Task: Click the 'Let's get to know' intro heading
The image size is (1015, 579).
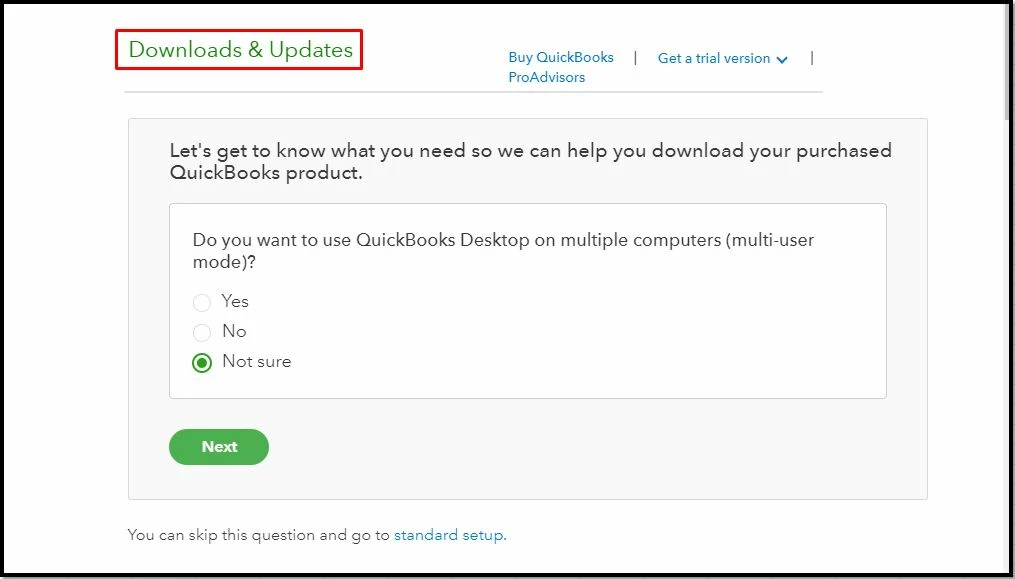Action: pyautogui.click(x=530, y=161)
